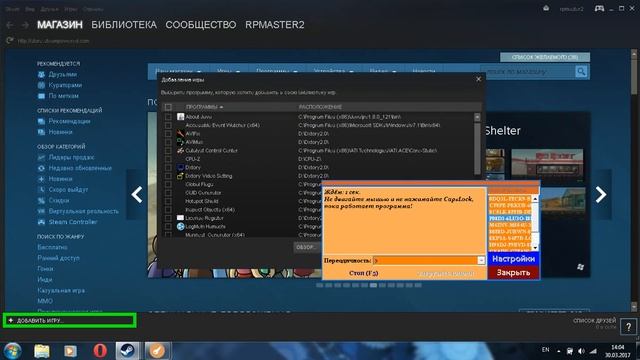
Task: Click the About Java program icon
Action: pyautogui.click(x=180, y=117)
